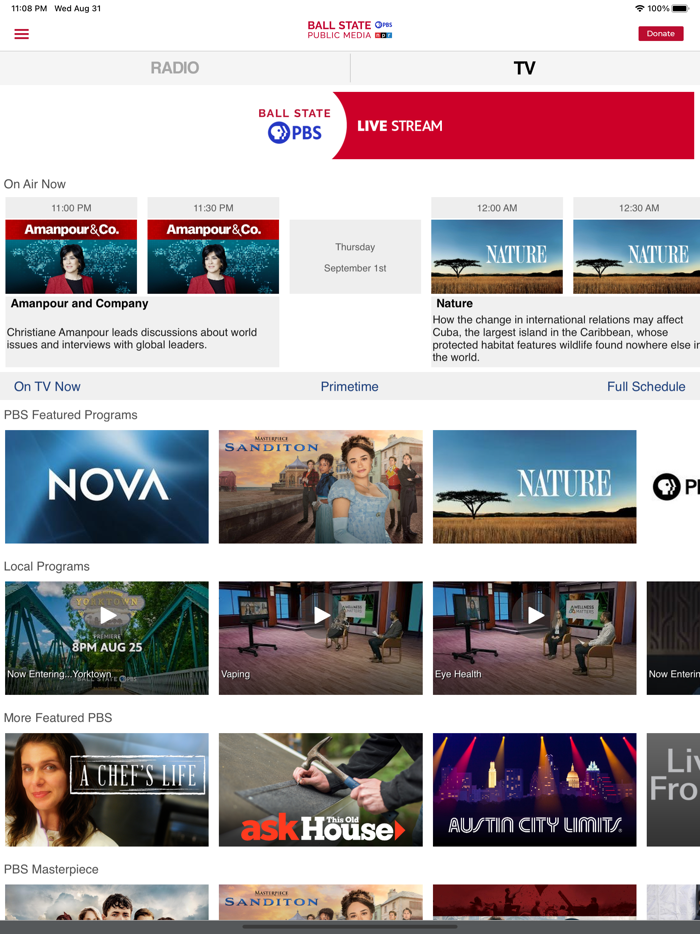This screenshot has height=934, width=700.
Task: Click the 'Vaping' caption label
Action: coord(235,674)
